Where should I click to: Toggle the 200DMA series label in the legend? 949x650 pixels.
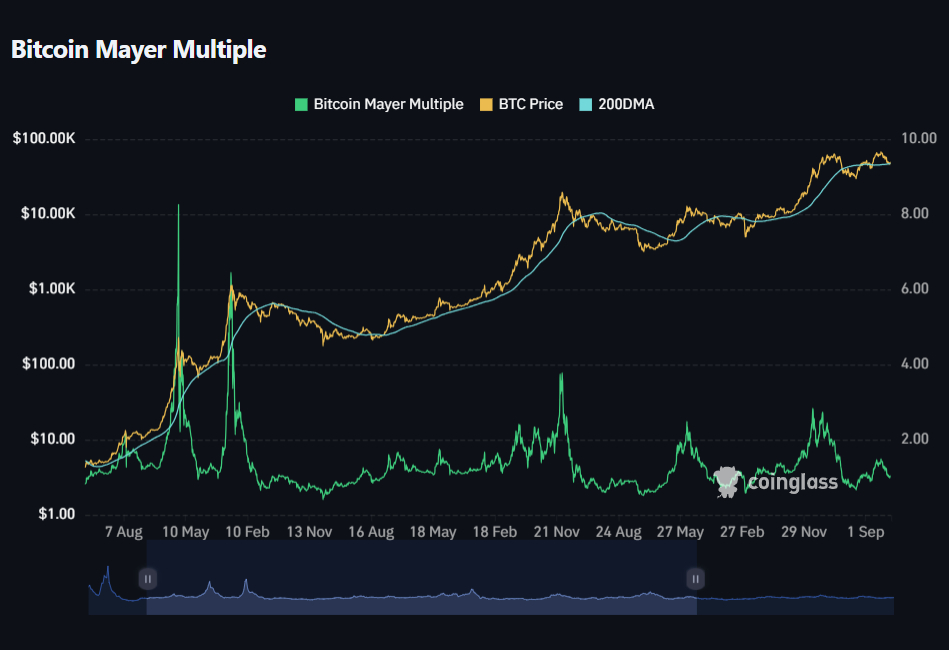point(626,104)
